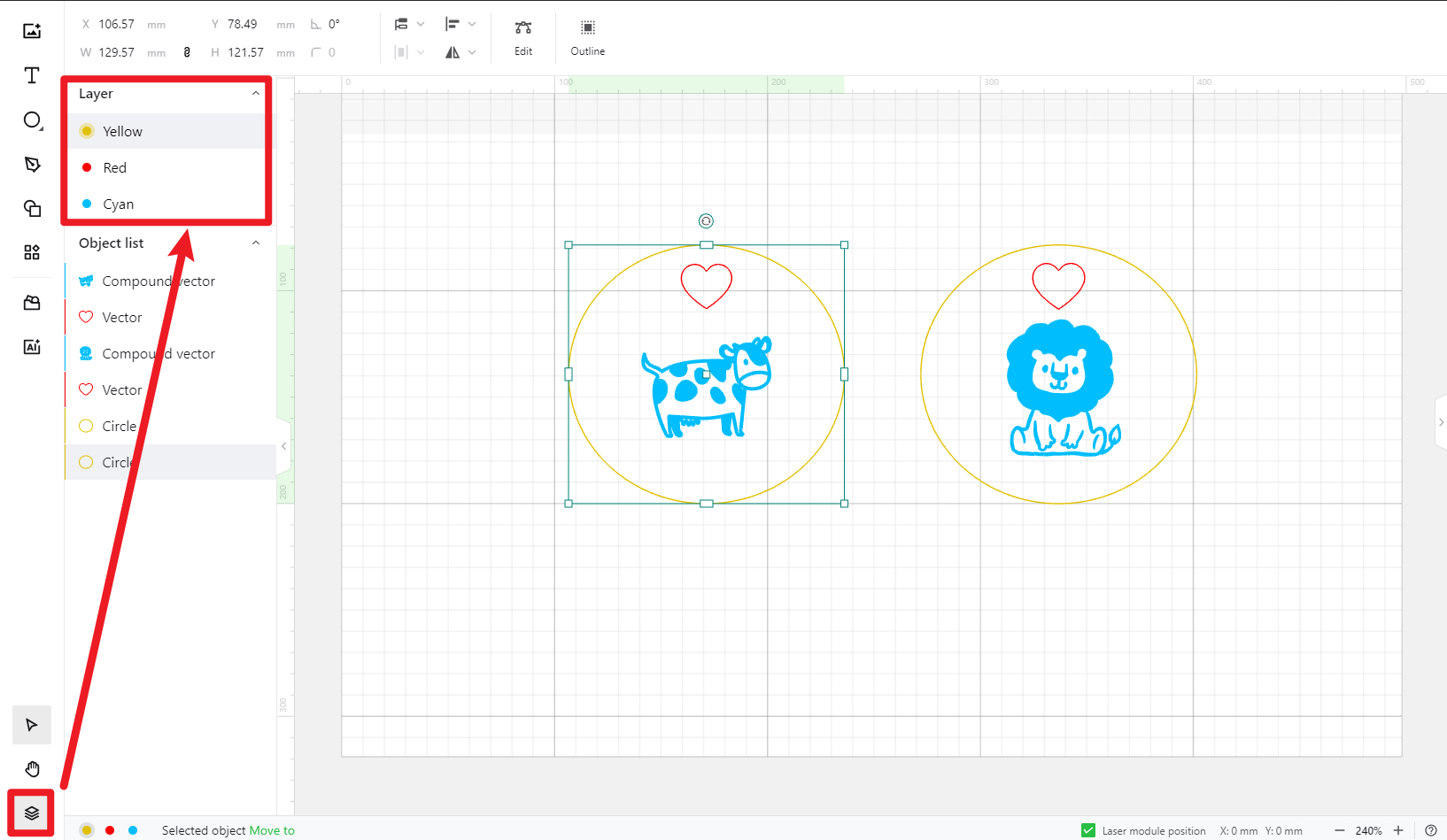The image size is (1447, 840).
Task: Select the Red layer
Action: 115,167
